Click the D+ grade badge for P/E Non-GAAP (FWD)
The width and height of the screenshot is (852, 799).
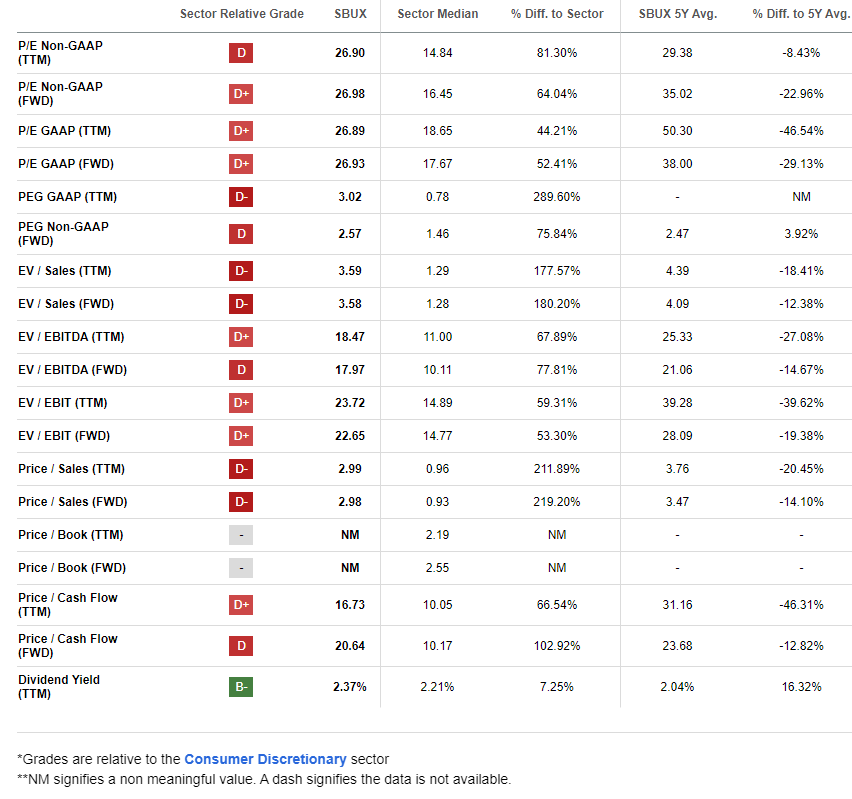[241, 94]
